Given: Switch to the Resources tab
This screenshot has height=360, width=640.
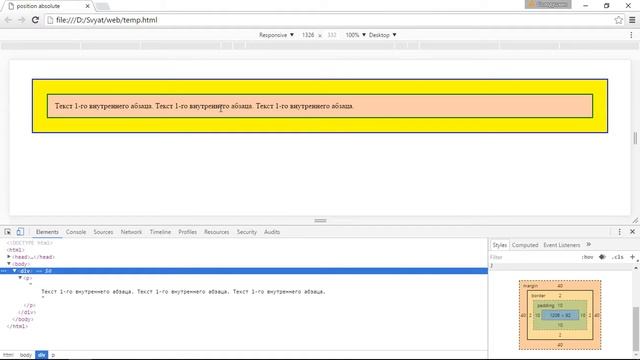Looking at the screenshot, I should pyautogui.click(x=216, y=232).
